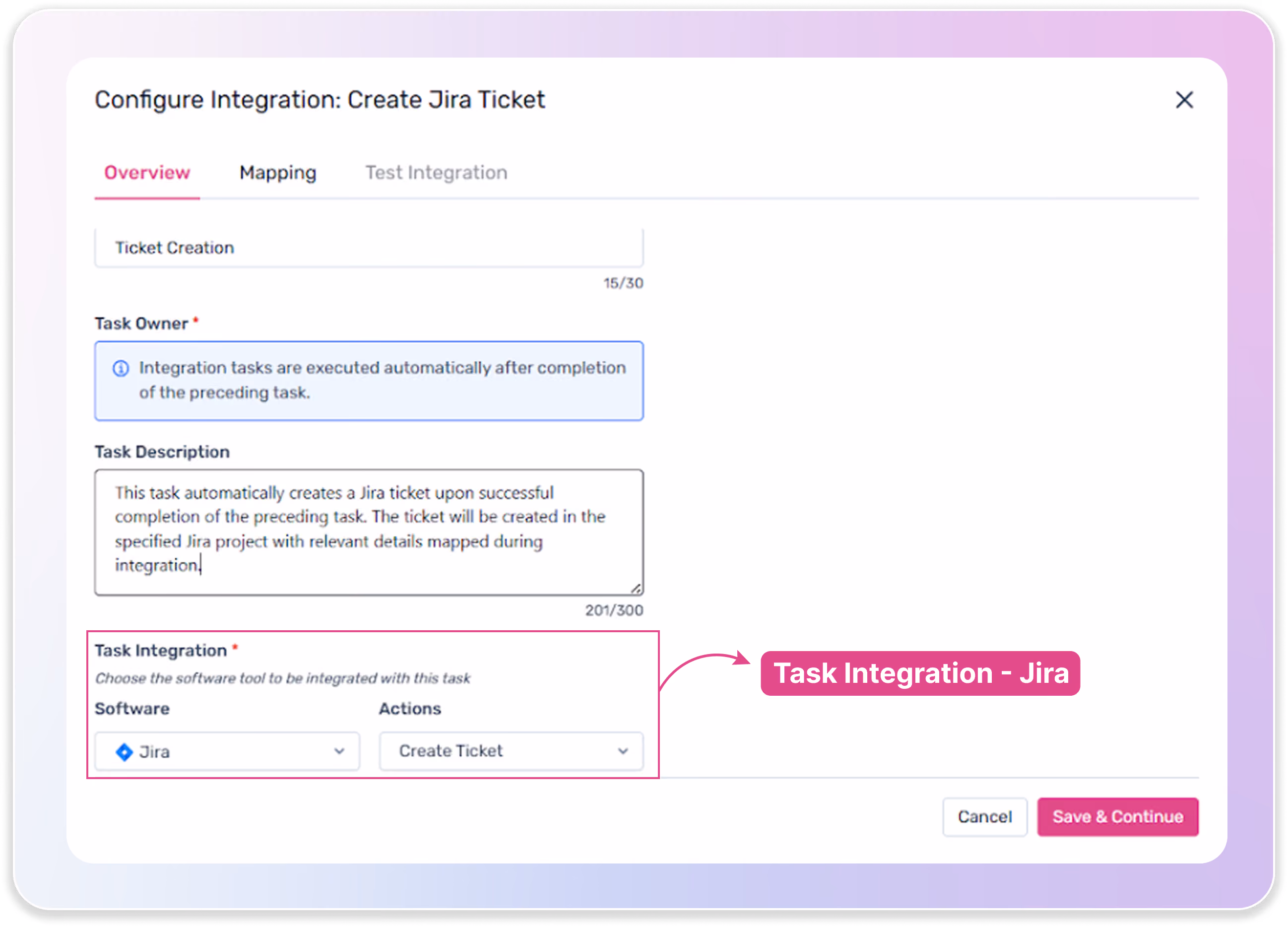Click the Task Owner label
The image size is (1288, 927).
(141, 324)
